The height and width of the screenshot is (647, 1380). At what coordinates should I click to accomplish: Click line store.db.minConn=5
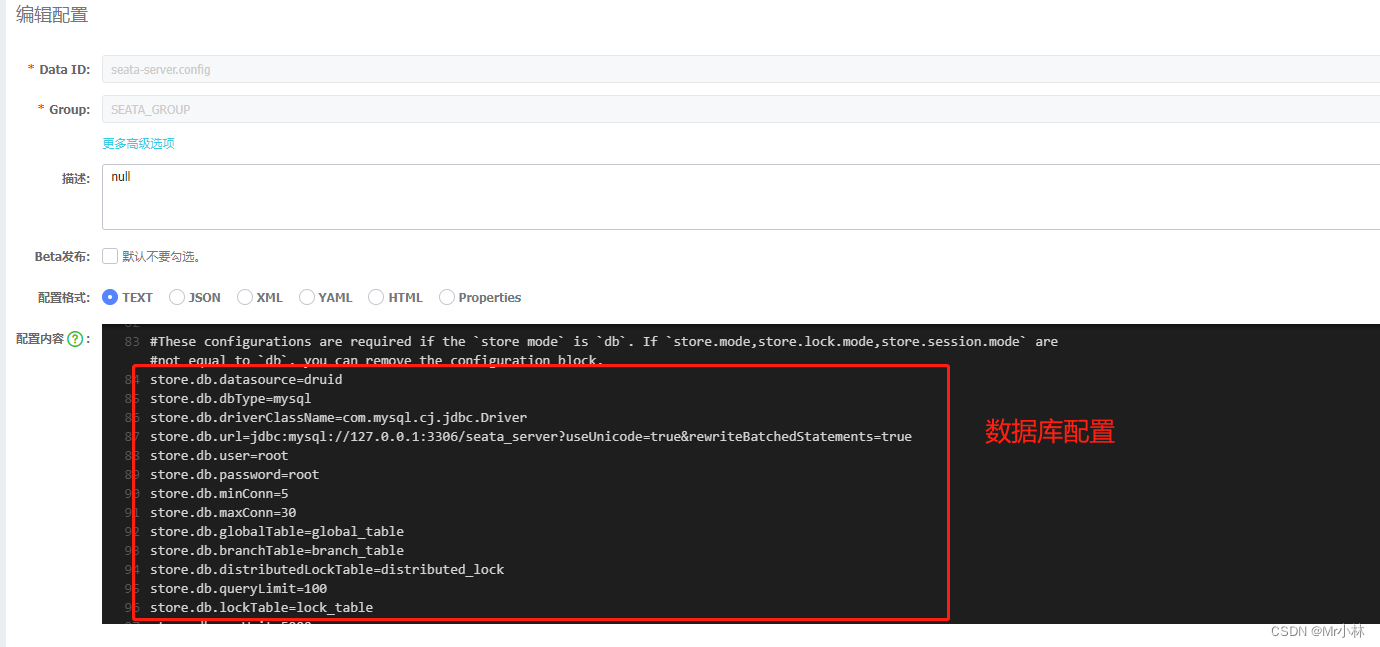pyautogui.click(x=219, y=493)
